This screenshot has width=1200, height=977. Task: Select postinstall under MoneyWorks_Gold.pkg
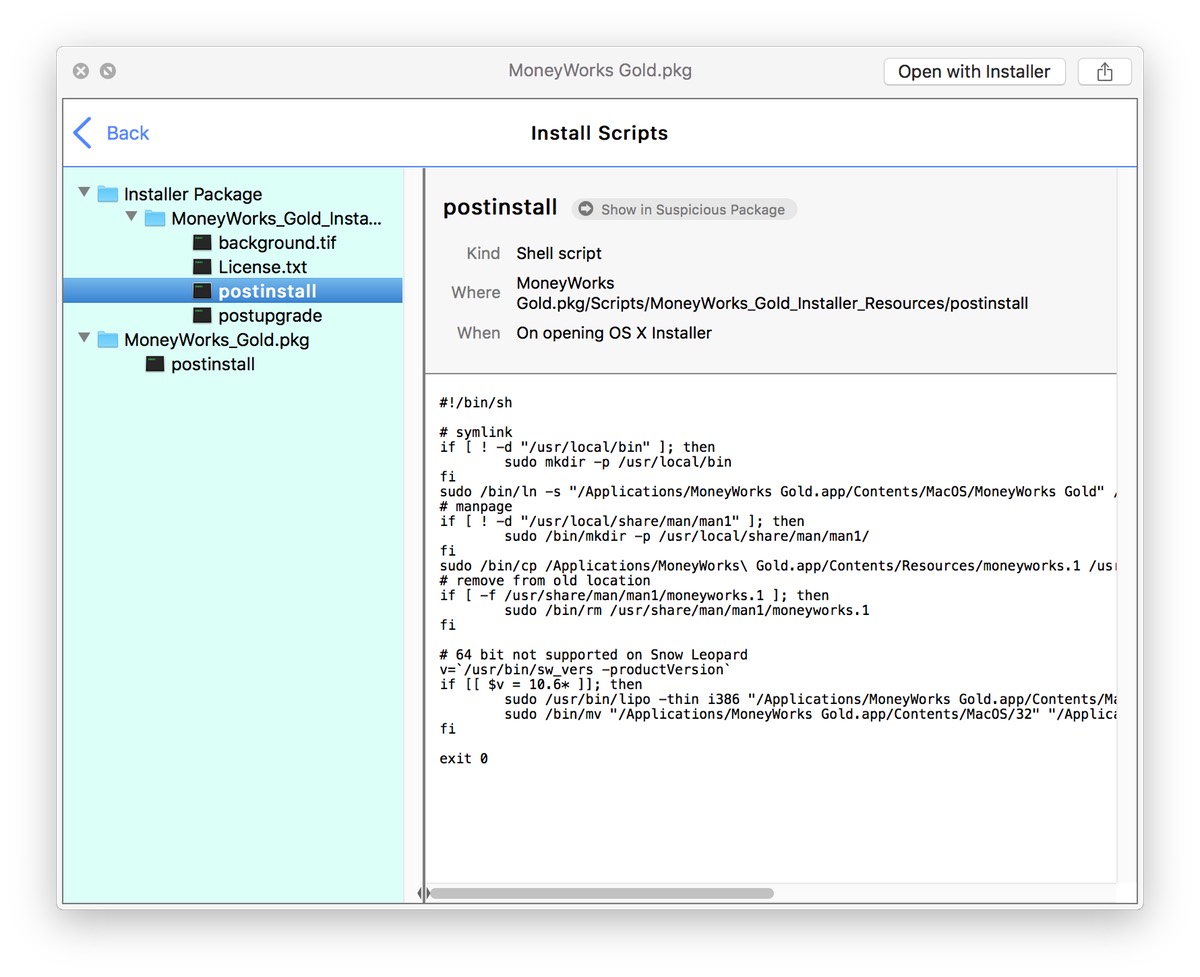coord(213,364)
